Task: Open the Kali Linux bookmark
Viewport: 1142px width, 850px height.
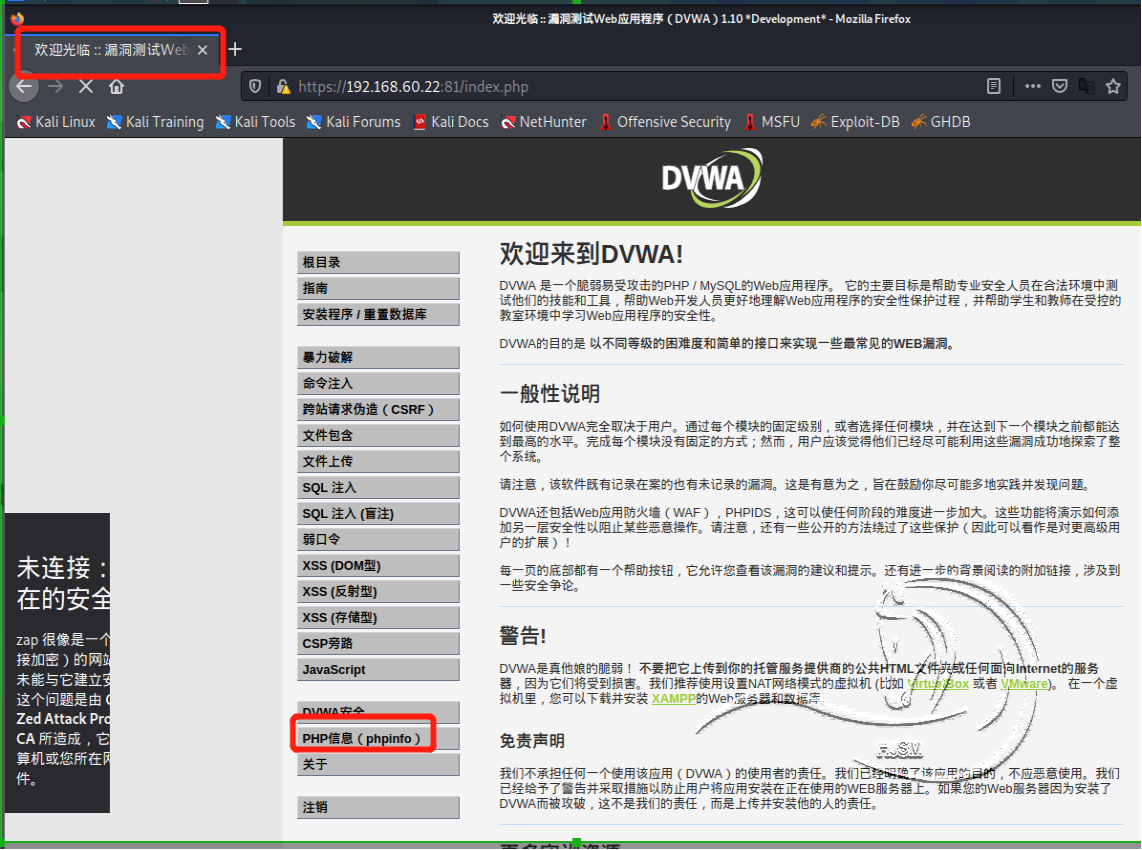Action: (x=54, y=121)
